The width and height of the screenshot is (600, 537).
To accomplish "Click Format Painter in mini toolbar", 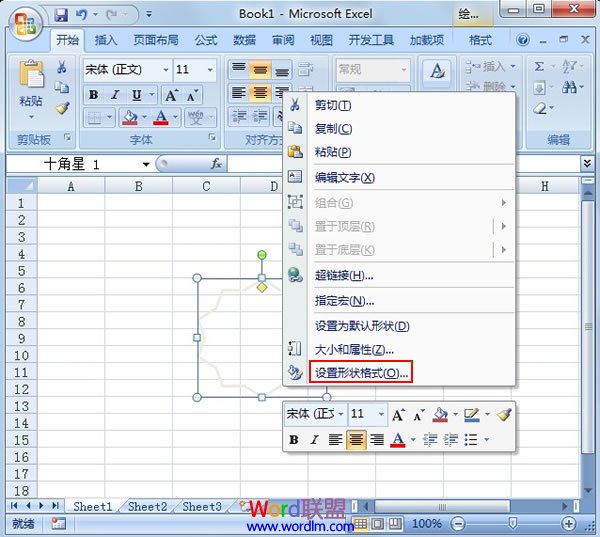I will click(504, 414).
